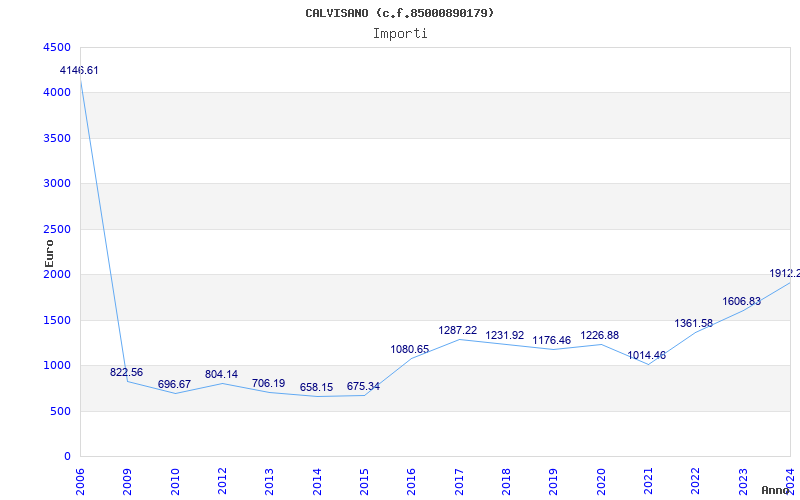800x500 pixels.
Task: Click the 2022 x-axis year label
Action: [x=695, y=481]
